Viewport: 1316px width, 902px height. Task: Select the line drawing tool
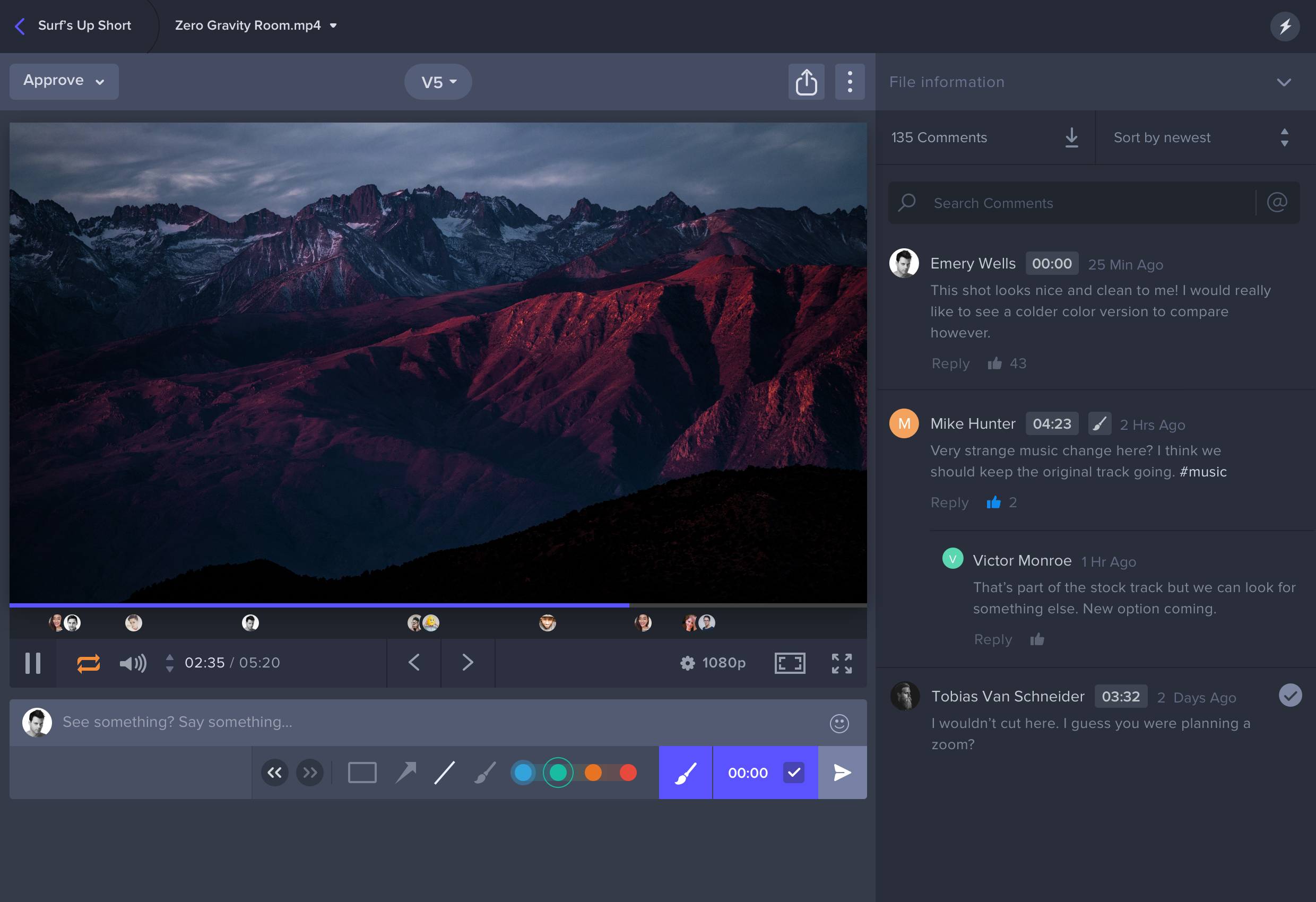(445, 773)
